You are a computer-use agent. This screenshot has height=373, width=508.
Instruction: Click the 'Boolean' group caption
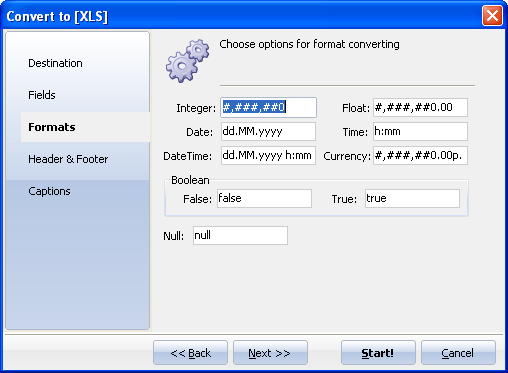(190, 180)
